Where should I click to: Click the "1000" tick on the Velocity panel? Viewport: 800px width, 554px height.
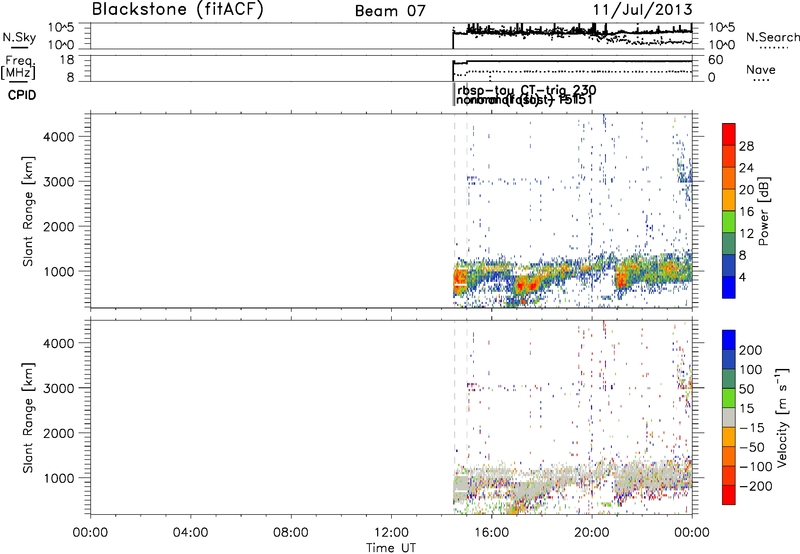click(x=58, y=478)
